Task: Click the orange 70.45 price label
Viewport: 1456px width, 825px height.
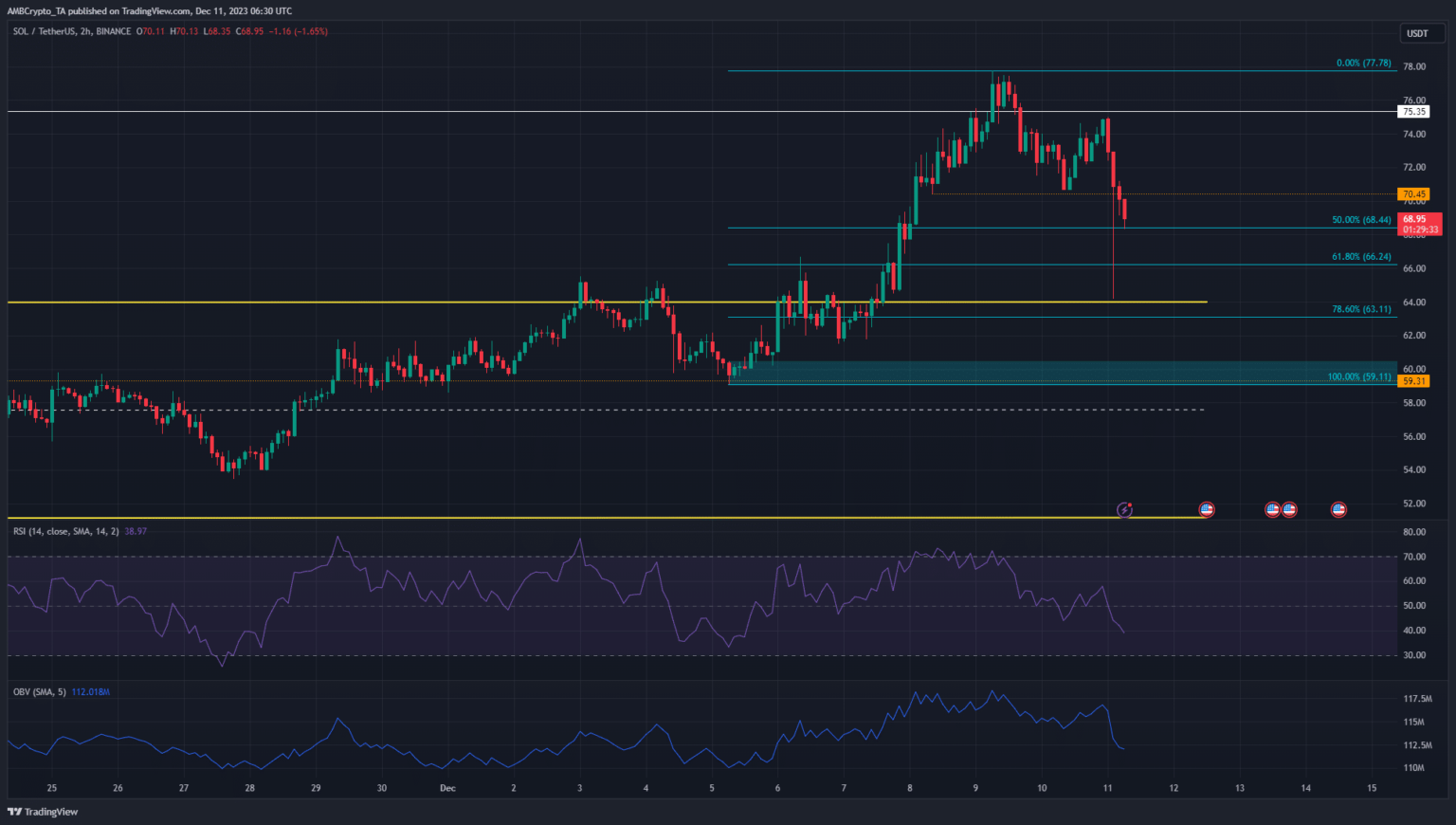Action: [x=1413, y=194]
